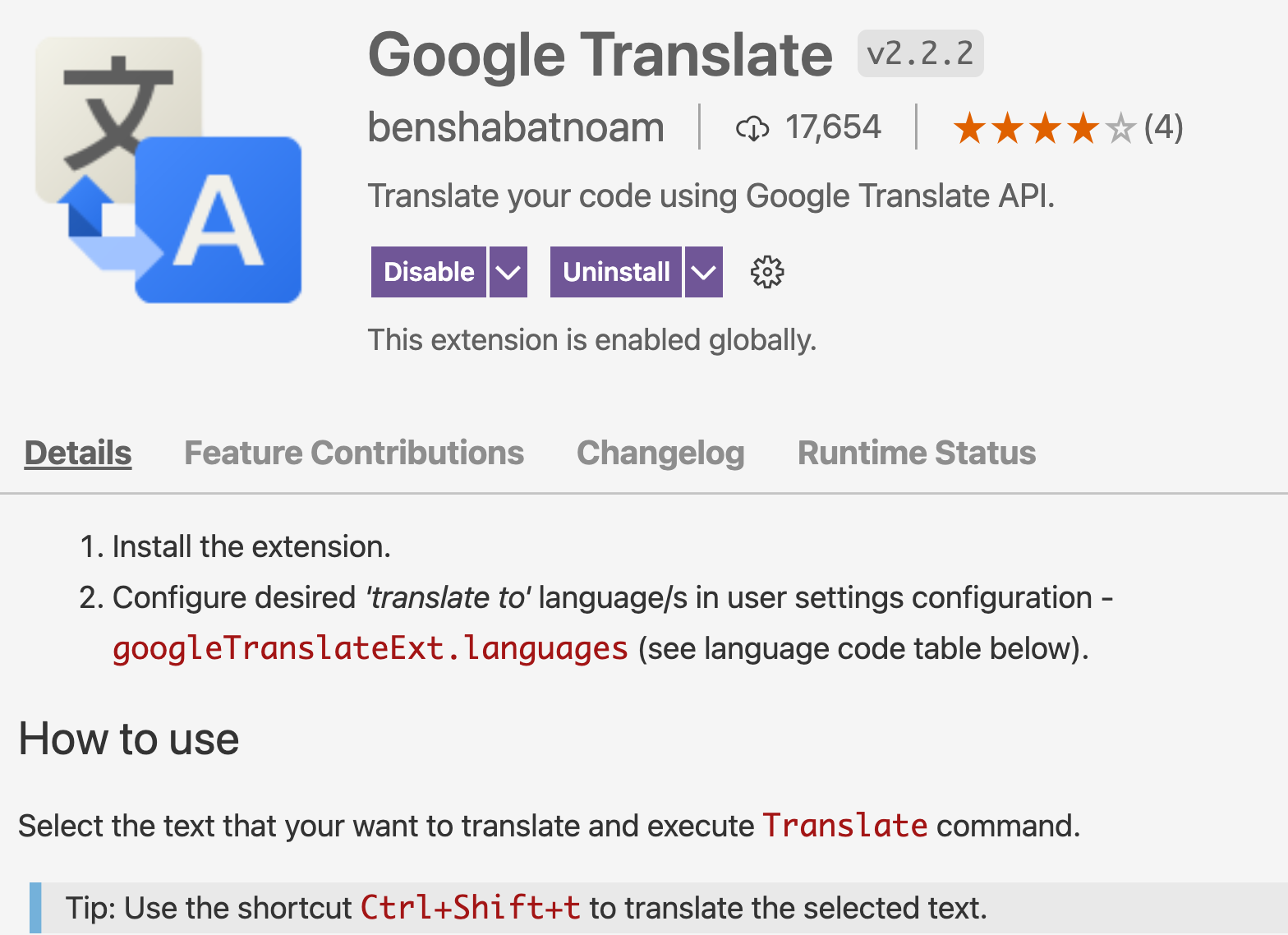The width and height of the screenshot is (1288, 935).
Task: Click the 17,654 install count
Action: click(x=833, y=127)
